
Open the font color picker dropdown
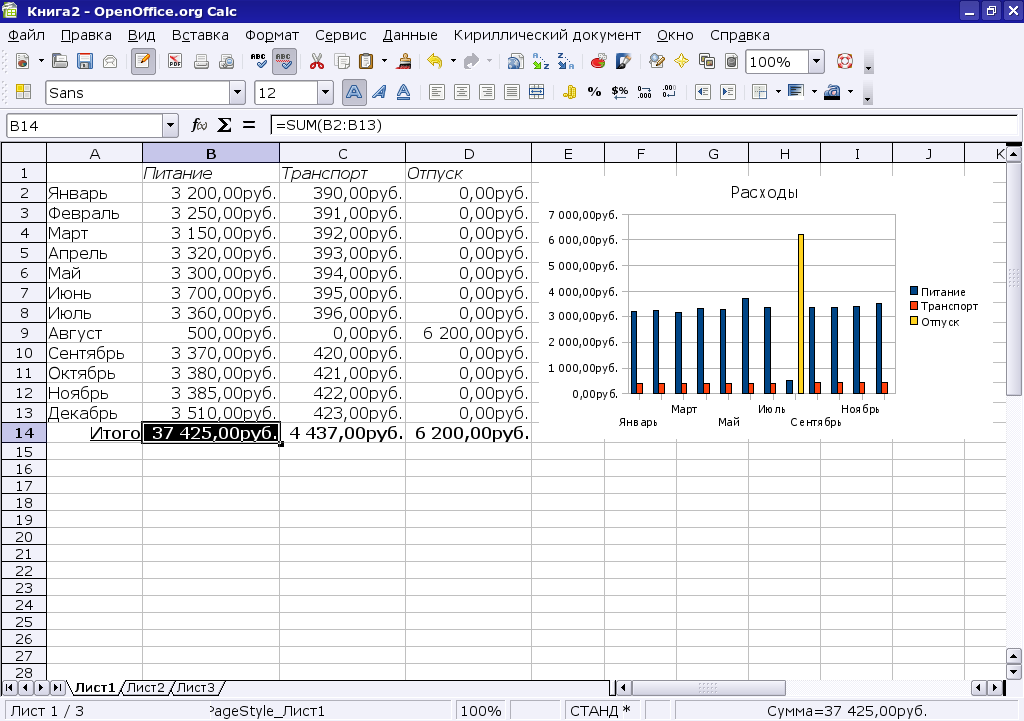pos(851,93)
